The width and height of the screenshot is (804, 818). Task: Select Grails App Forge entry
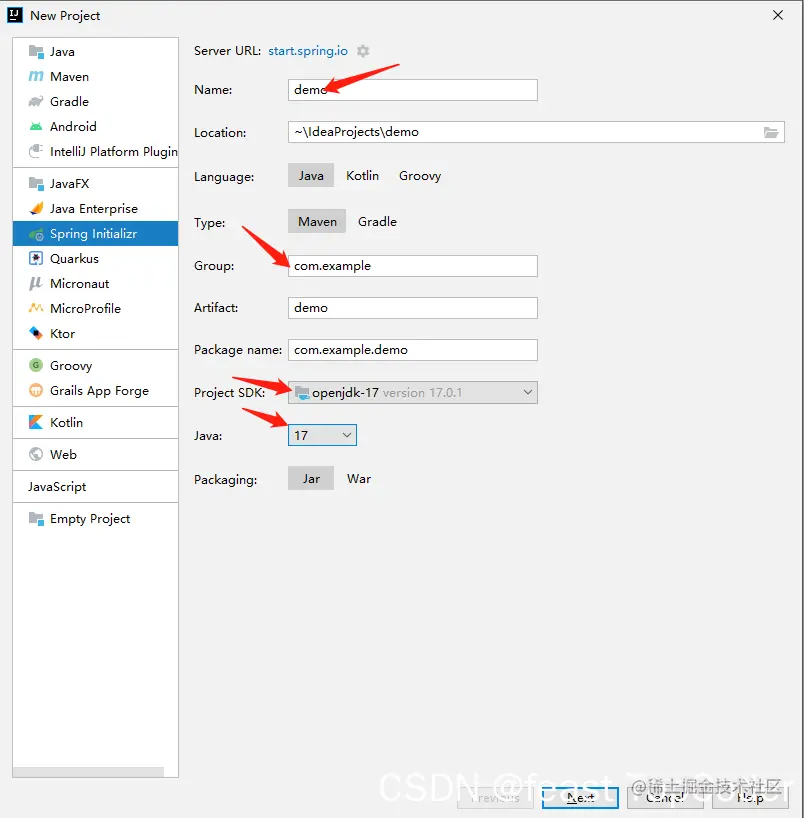click(x=95, y=390)
